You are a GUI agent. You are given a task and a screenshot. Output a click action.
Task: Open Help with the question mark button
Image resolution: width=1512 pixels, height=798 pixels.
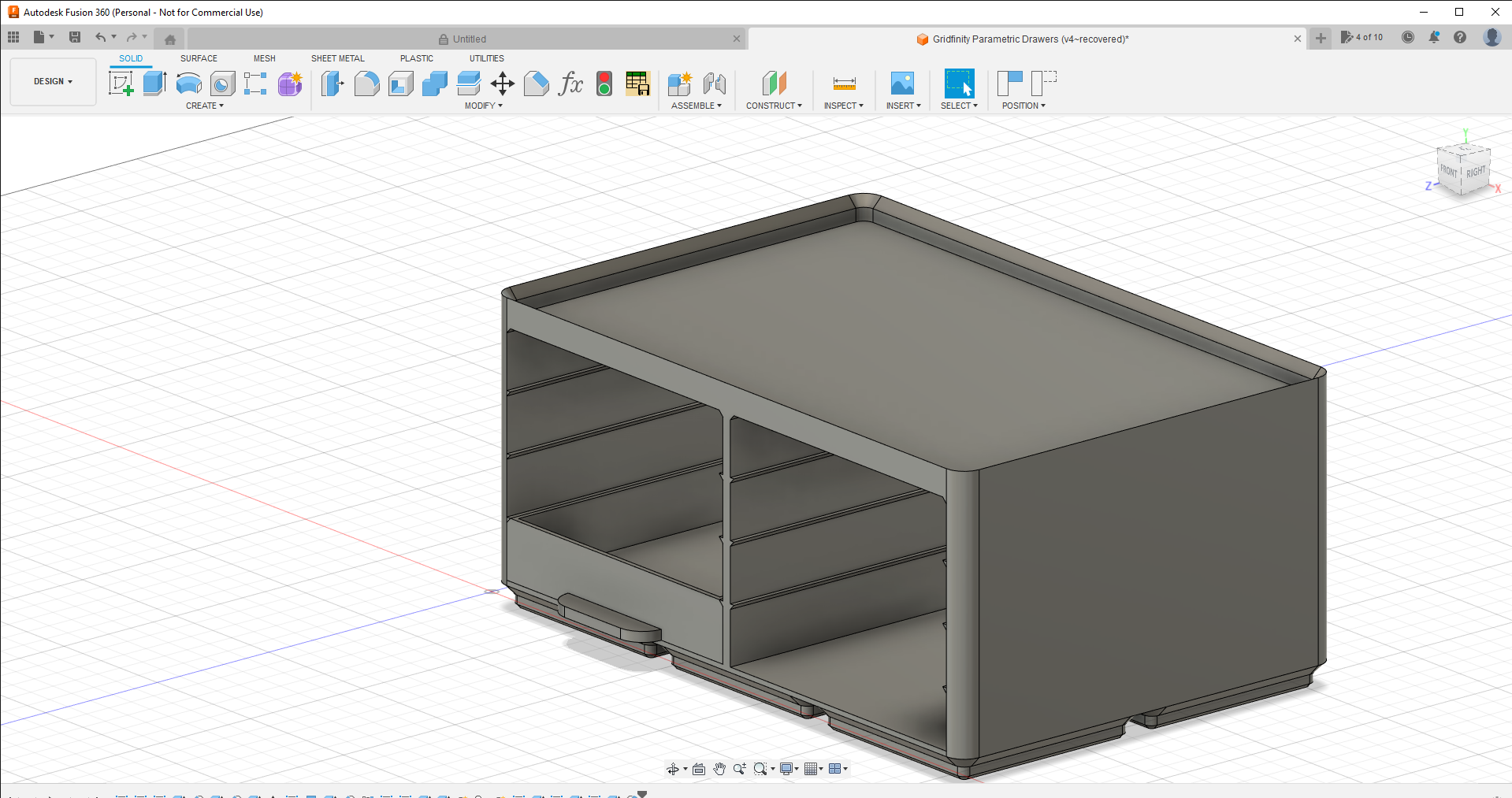[x=1461, y=37]
